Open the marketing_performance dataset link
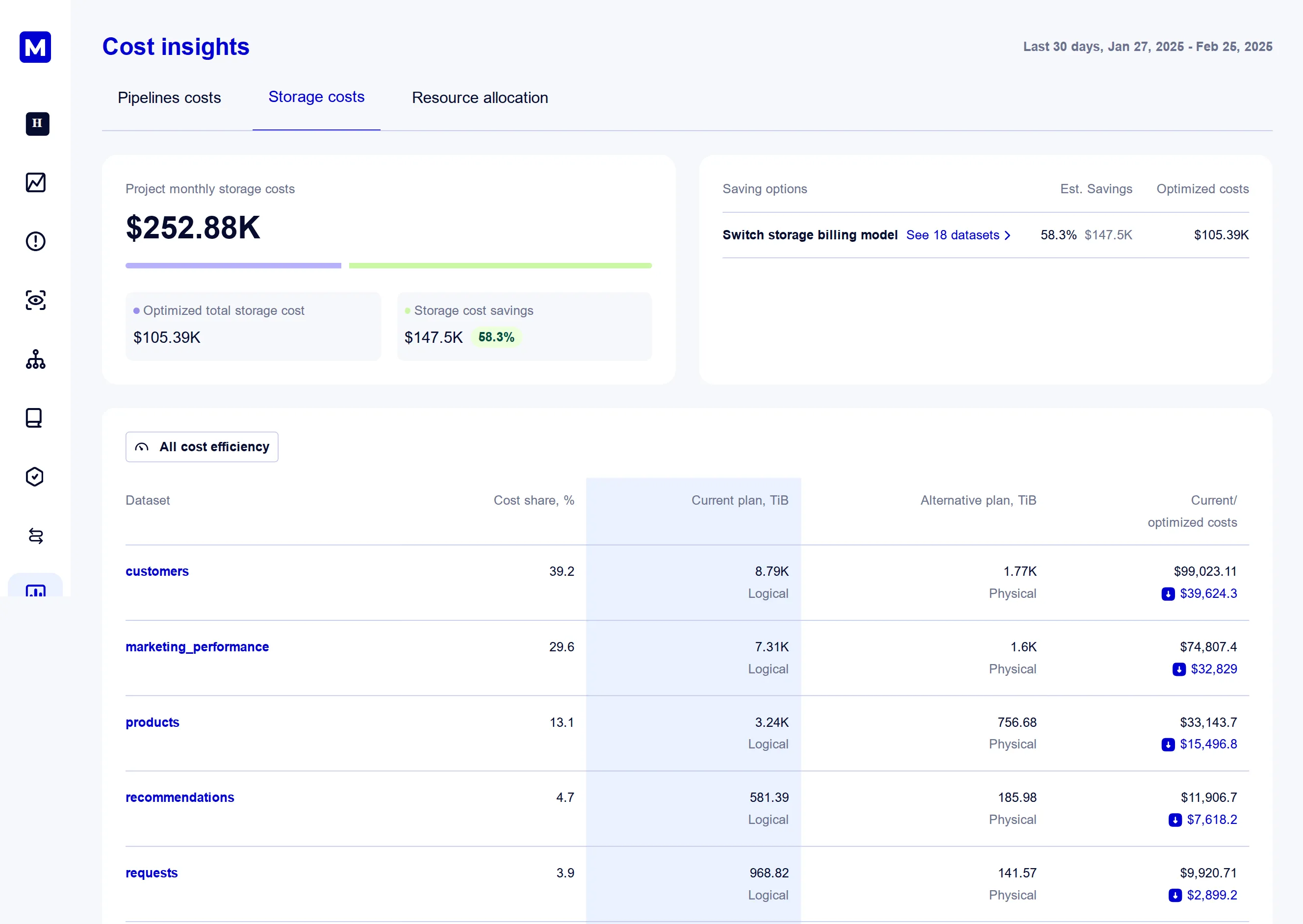Image resolution: width=1303 pixels, height=924 pixels. pyautogui.click(x=197, y=647)
